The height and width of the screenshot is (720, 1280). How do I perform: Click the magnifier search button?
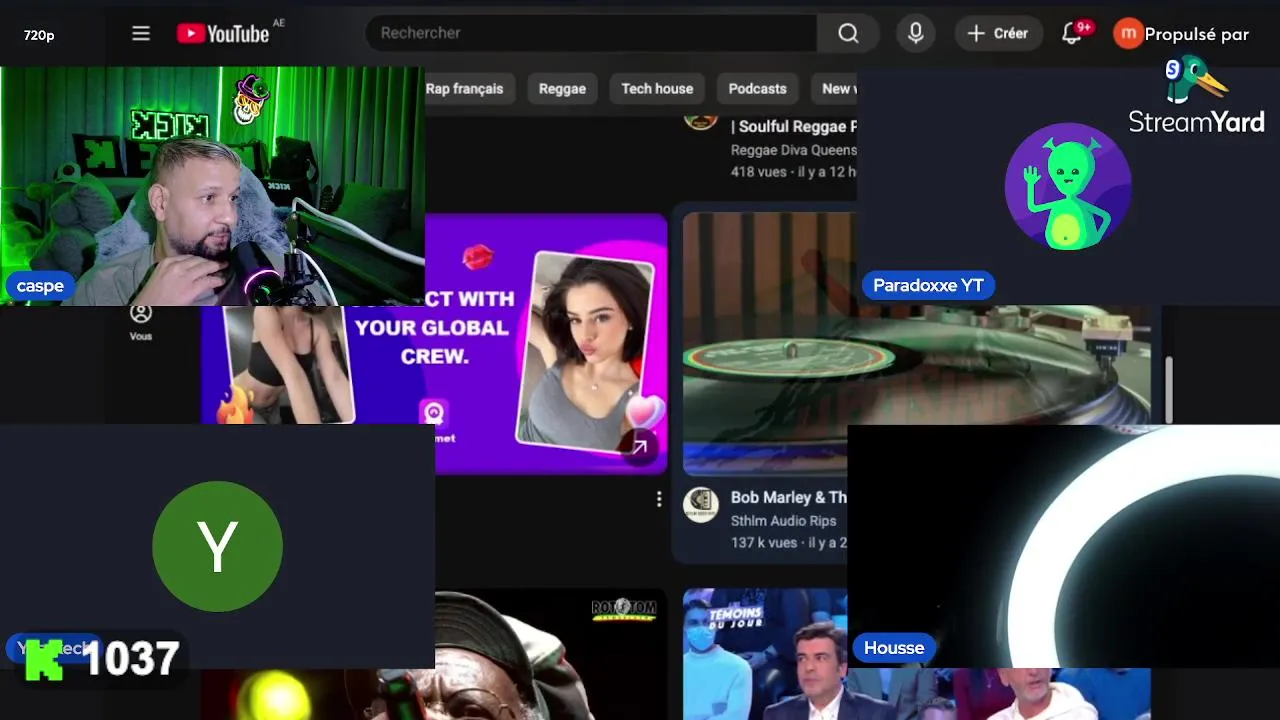click(848, 33)
